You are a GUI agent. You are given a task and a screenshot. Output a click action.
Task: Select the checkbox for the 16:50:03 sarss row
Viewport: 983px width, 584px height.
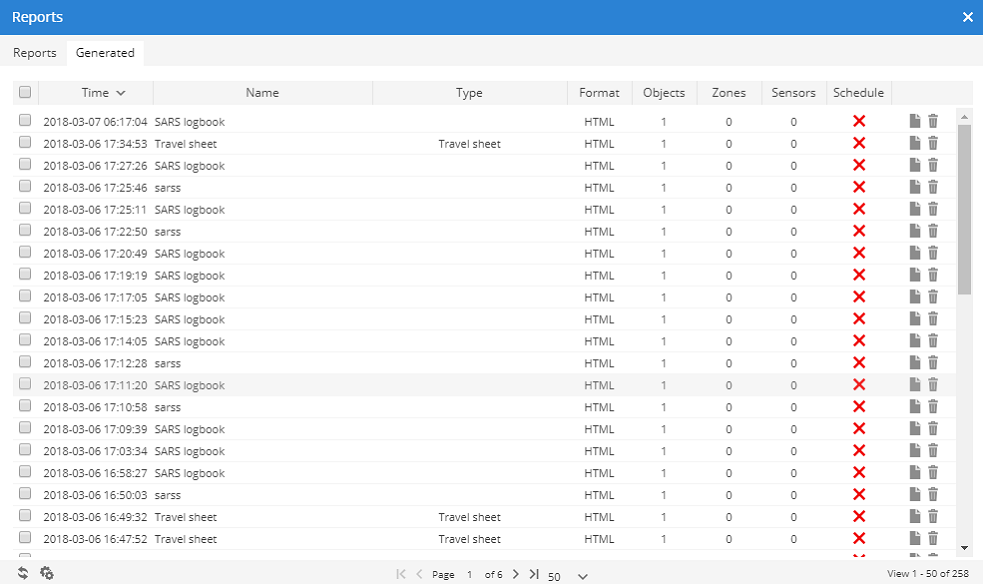click(x=25, y=494)
